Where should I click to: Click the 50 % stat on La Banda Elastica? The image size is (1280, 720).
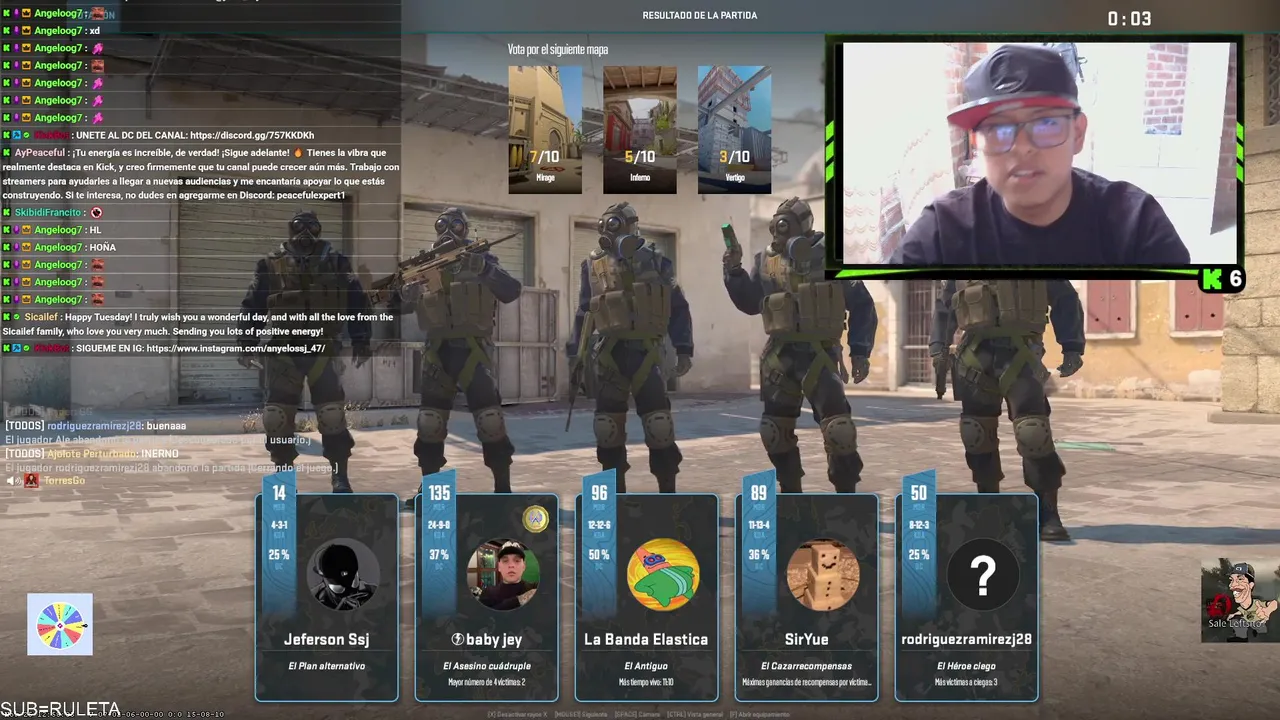598,555
